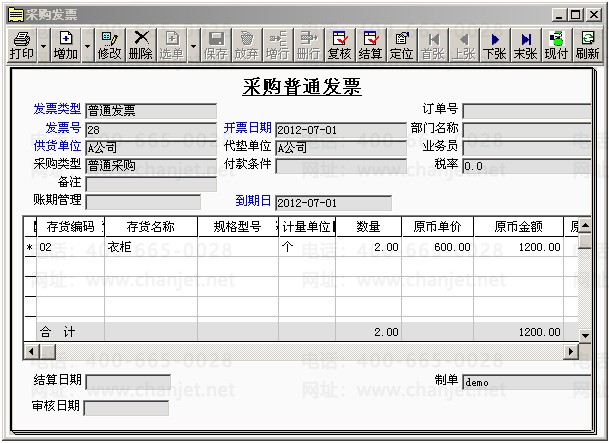Click the Cash Payment (现付) icon

[556, 44]
